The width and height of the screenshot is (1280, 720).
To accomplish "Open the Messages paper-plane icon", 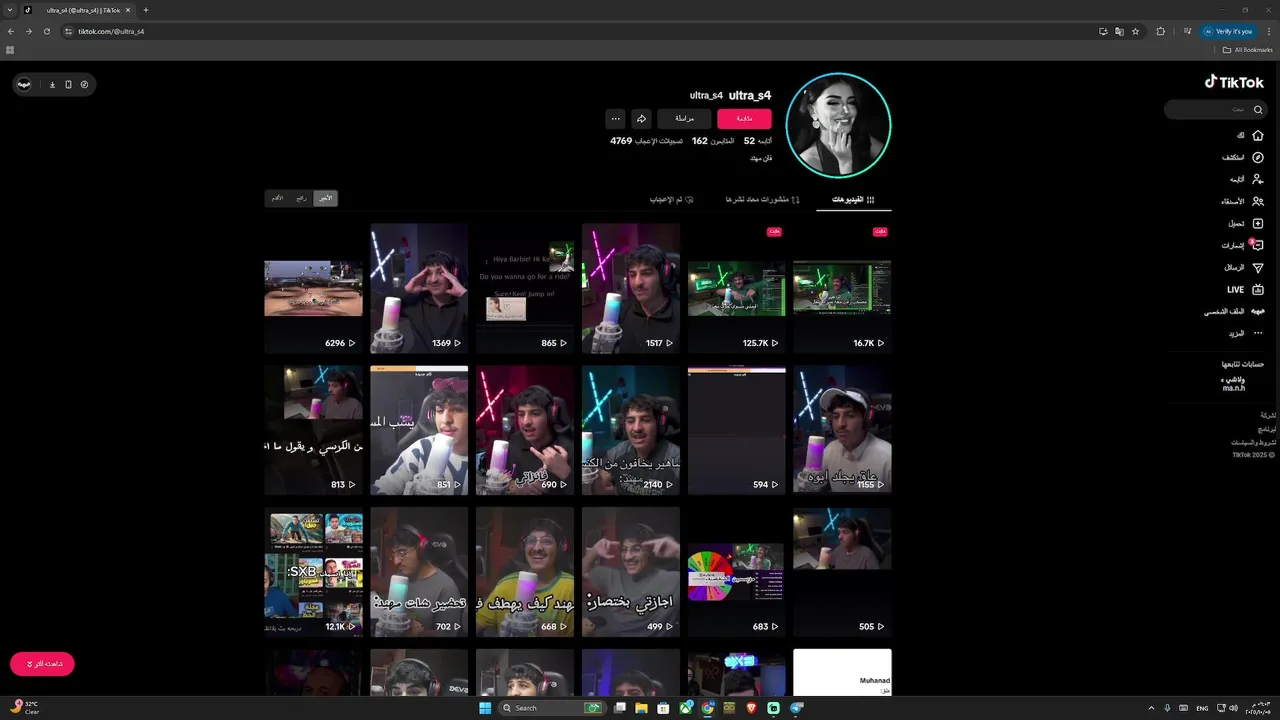I will [1258, 267].
